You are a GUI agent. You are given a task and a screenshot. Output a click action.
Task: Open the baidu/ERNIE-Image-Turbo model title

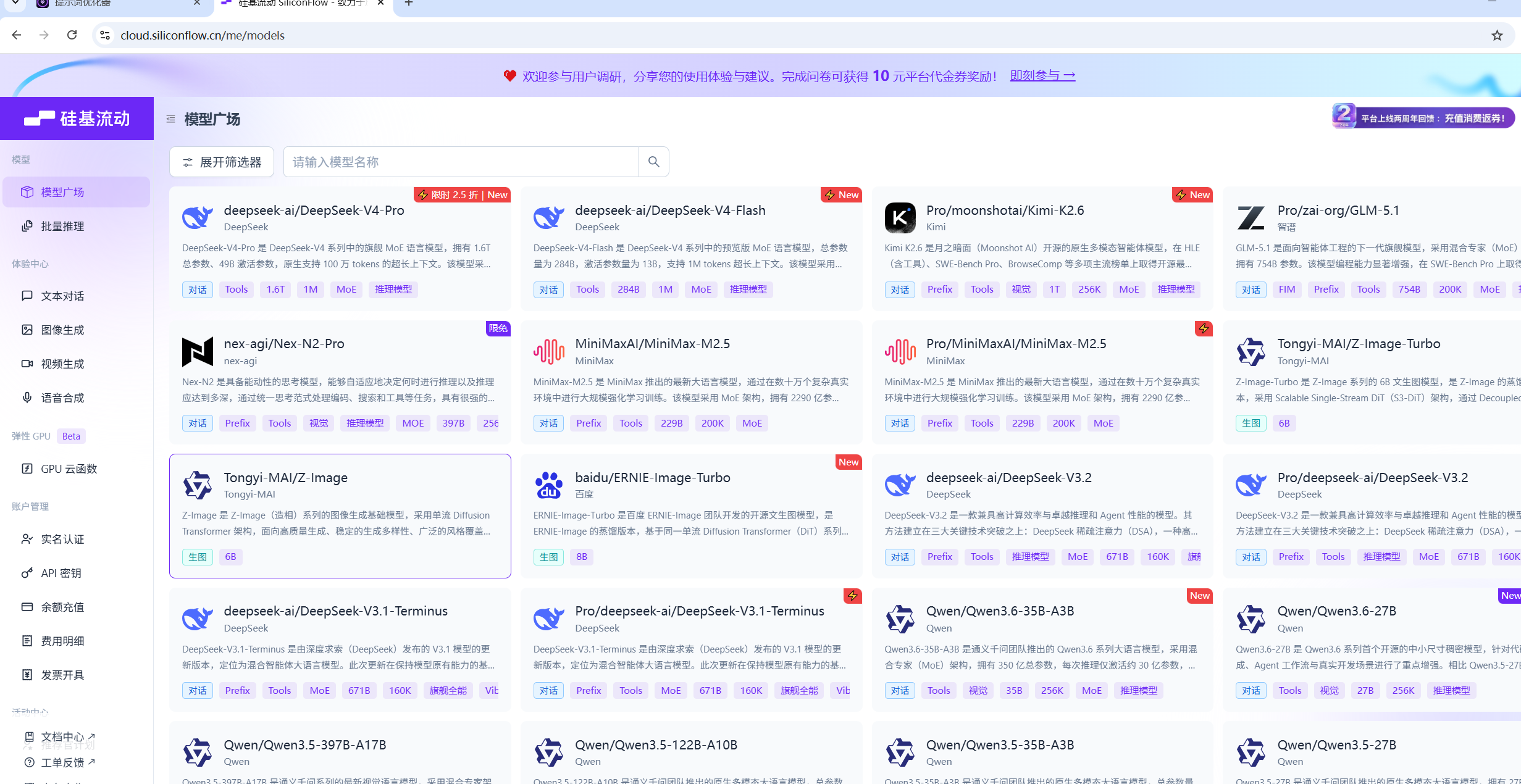coord(652,477)
